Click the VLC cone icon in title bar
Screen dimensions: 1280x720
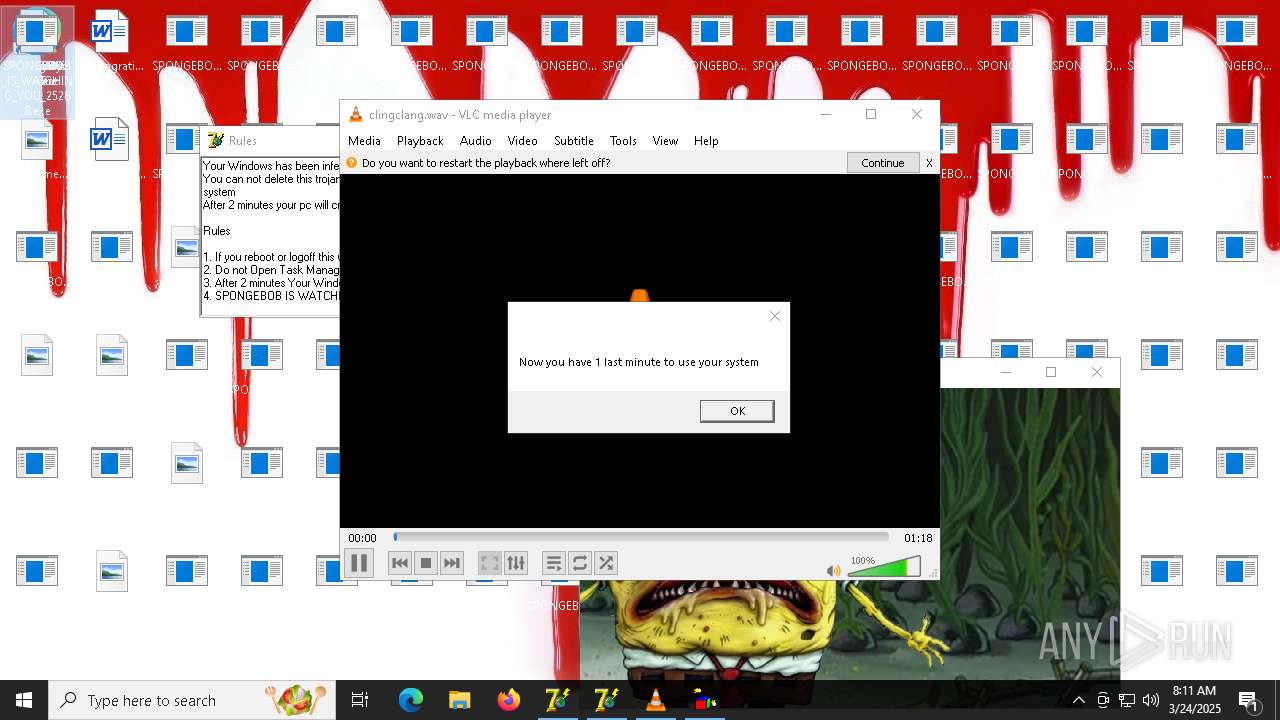355,115
